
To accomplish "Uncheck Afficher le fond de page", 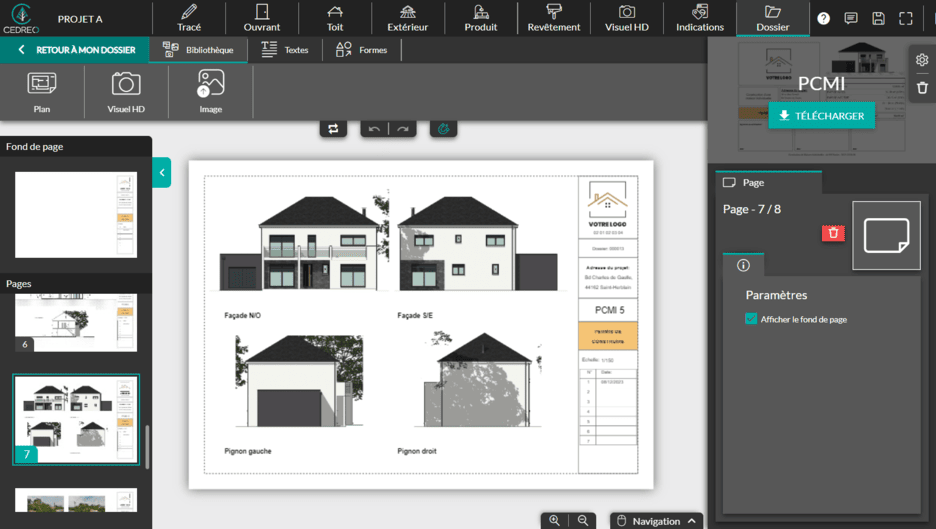I will pos(751,319).
